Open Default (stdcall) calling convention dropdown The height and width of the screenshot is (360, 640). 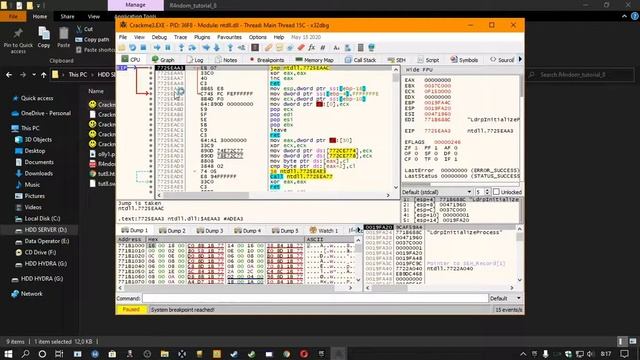coord(437,192)
